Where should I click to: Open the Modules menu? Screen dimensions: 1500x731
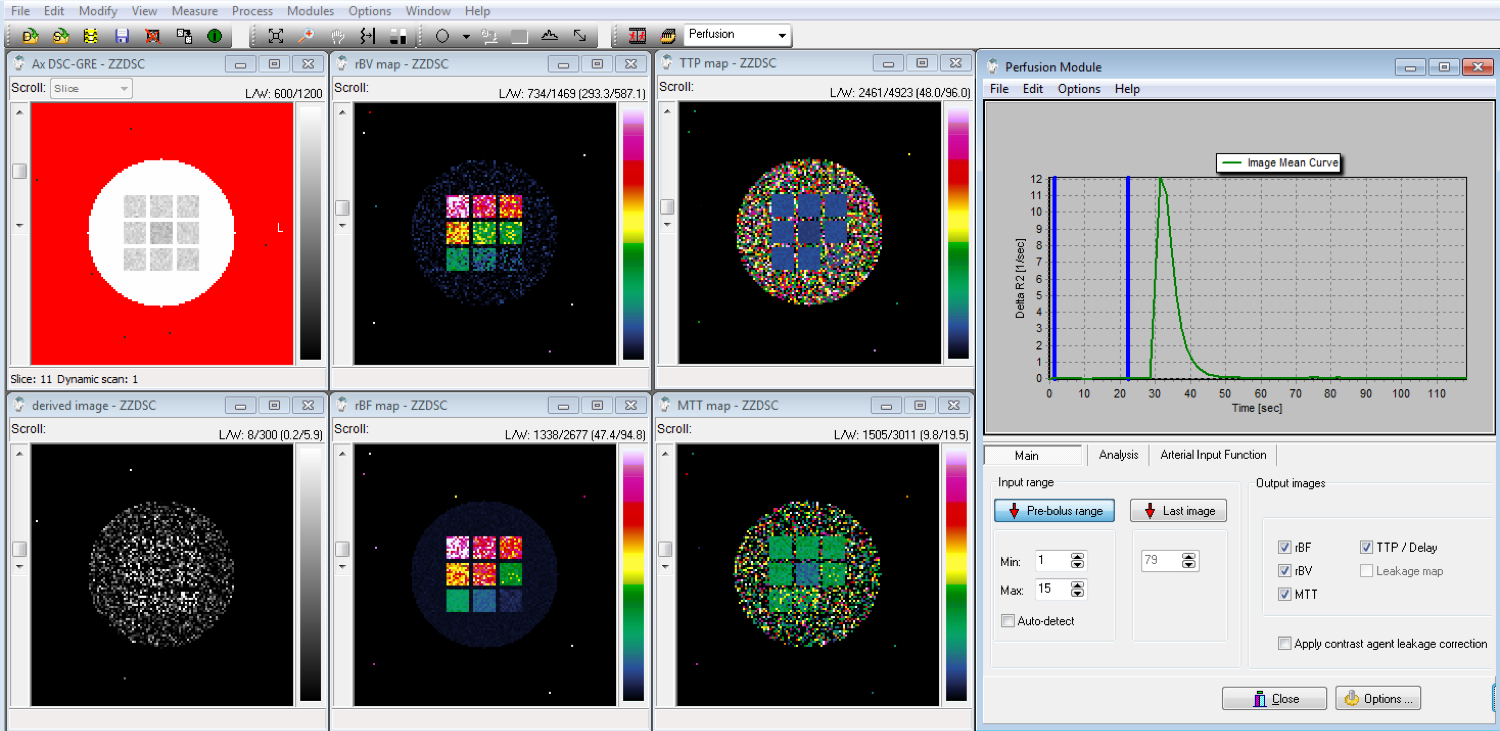click(310, 11)
